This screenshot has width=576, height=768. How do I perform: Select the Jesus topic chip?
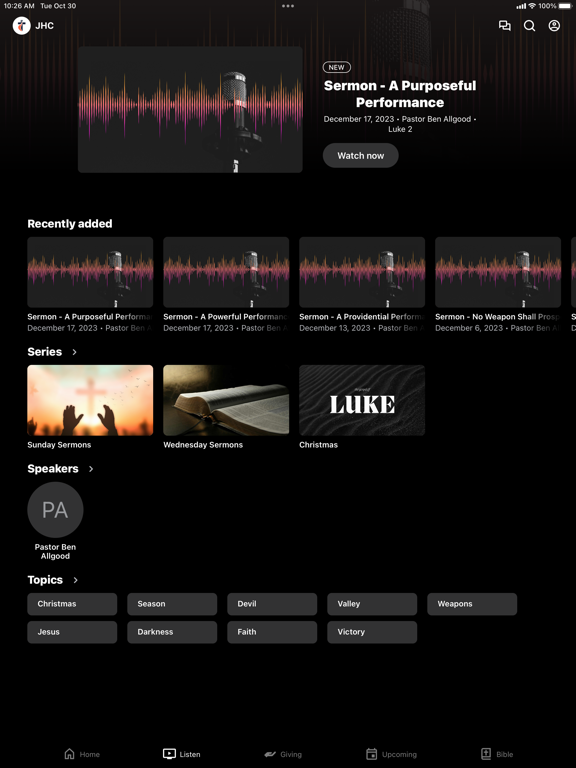72,632
